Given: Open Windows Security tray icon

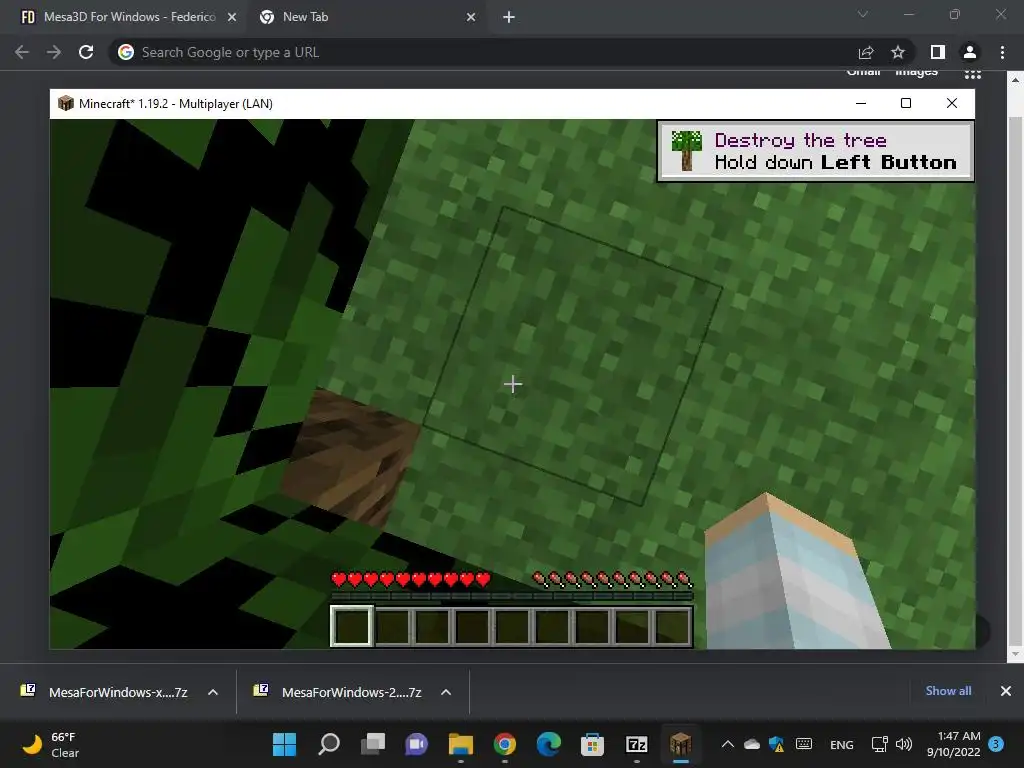Looking at the screenshot, I should 776,744.
